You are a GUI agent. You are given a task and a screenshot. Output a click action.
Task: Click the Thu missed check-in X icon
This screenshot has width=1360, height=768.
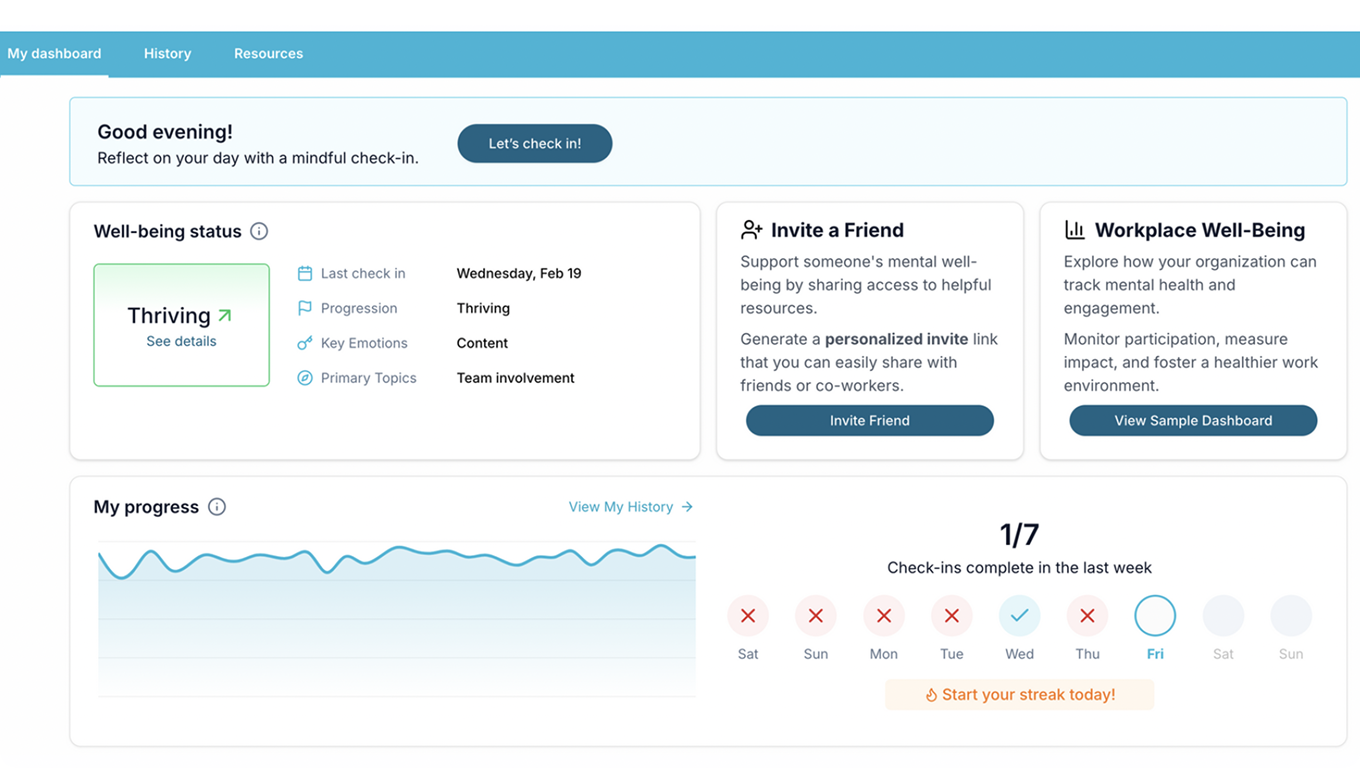(1087, 616)
